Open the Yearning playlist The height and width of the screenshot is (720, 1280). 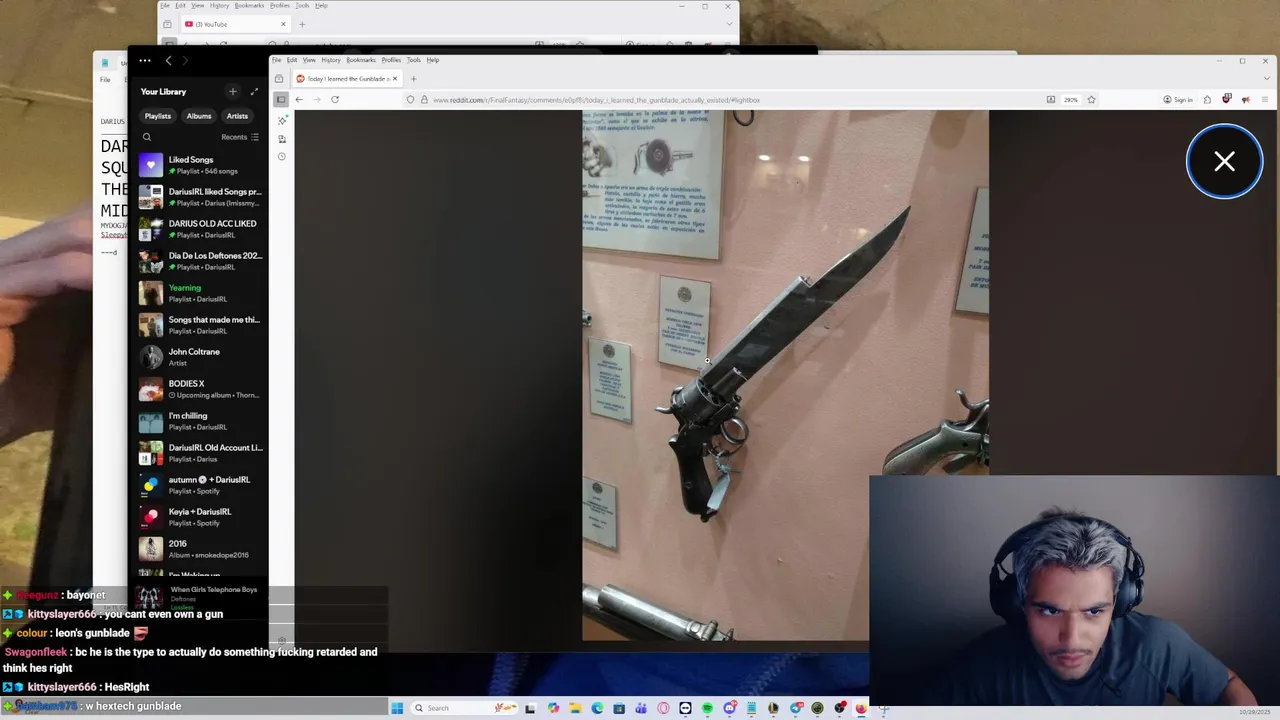[200, 293]
